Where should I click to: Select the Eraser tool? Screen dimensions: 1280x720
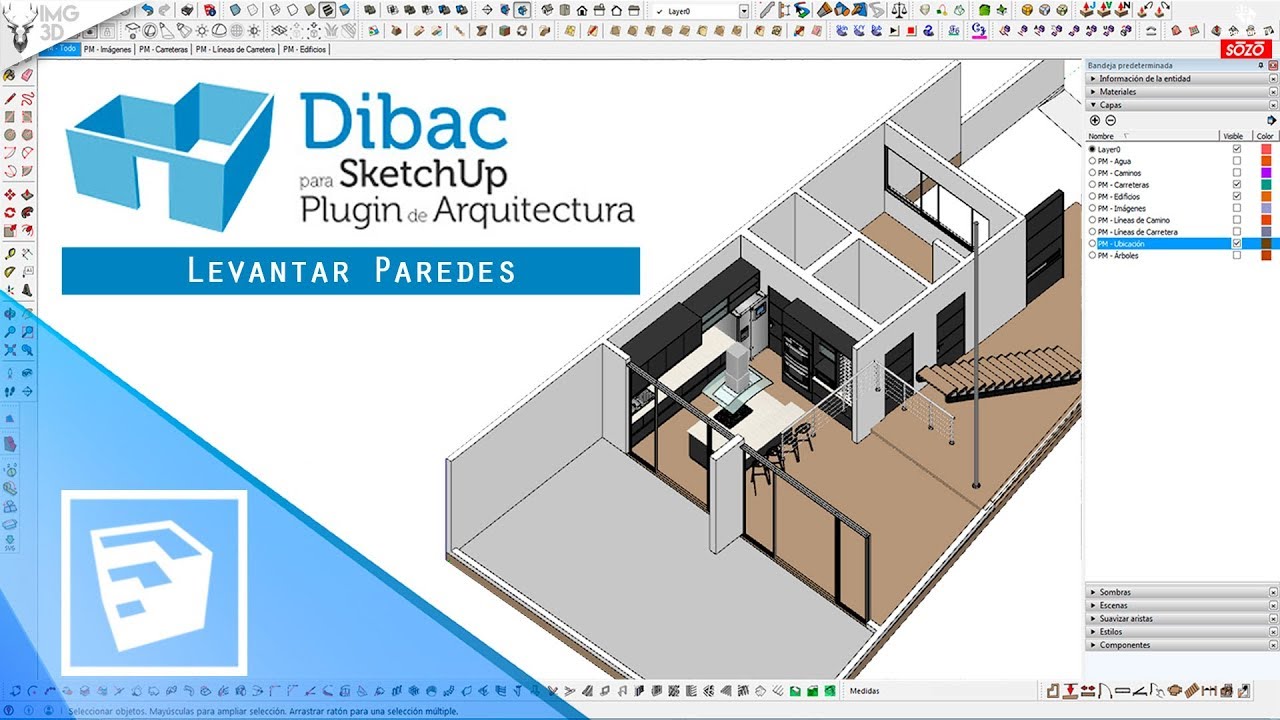pos(27,74)
